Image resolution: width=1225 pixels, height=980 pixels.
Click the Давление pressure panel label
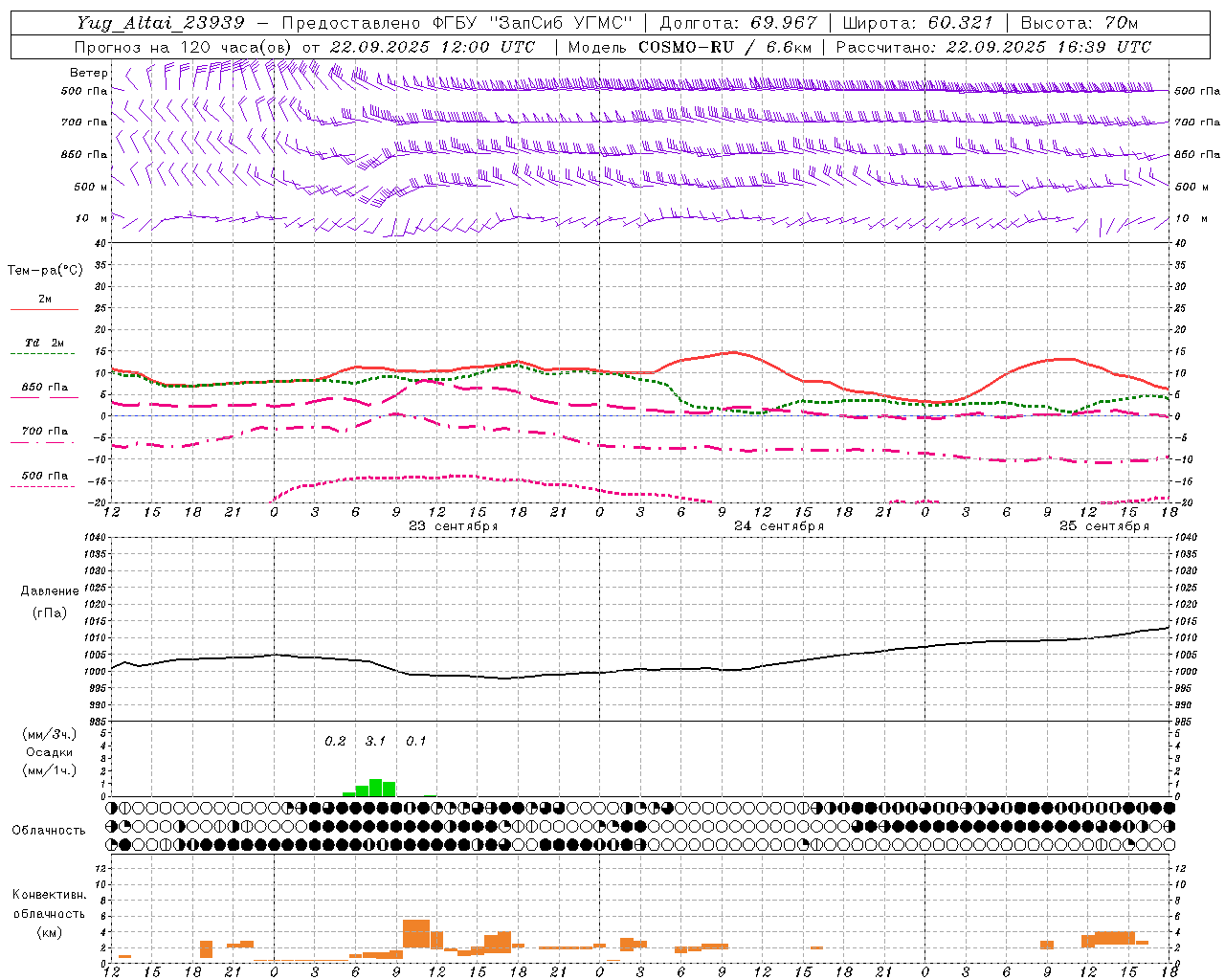50,591
